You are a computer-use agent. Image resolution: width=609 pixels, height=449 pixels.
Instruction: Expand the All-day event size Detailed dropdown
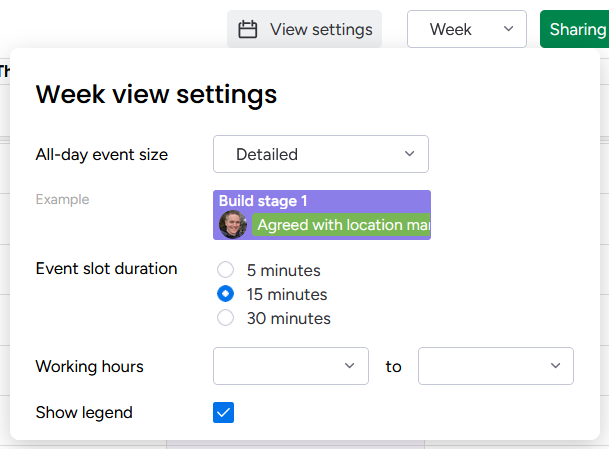(x=320, y=154)
